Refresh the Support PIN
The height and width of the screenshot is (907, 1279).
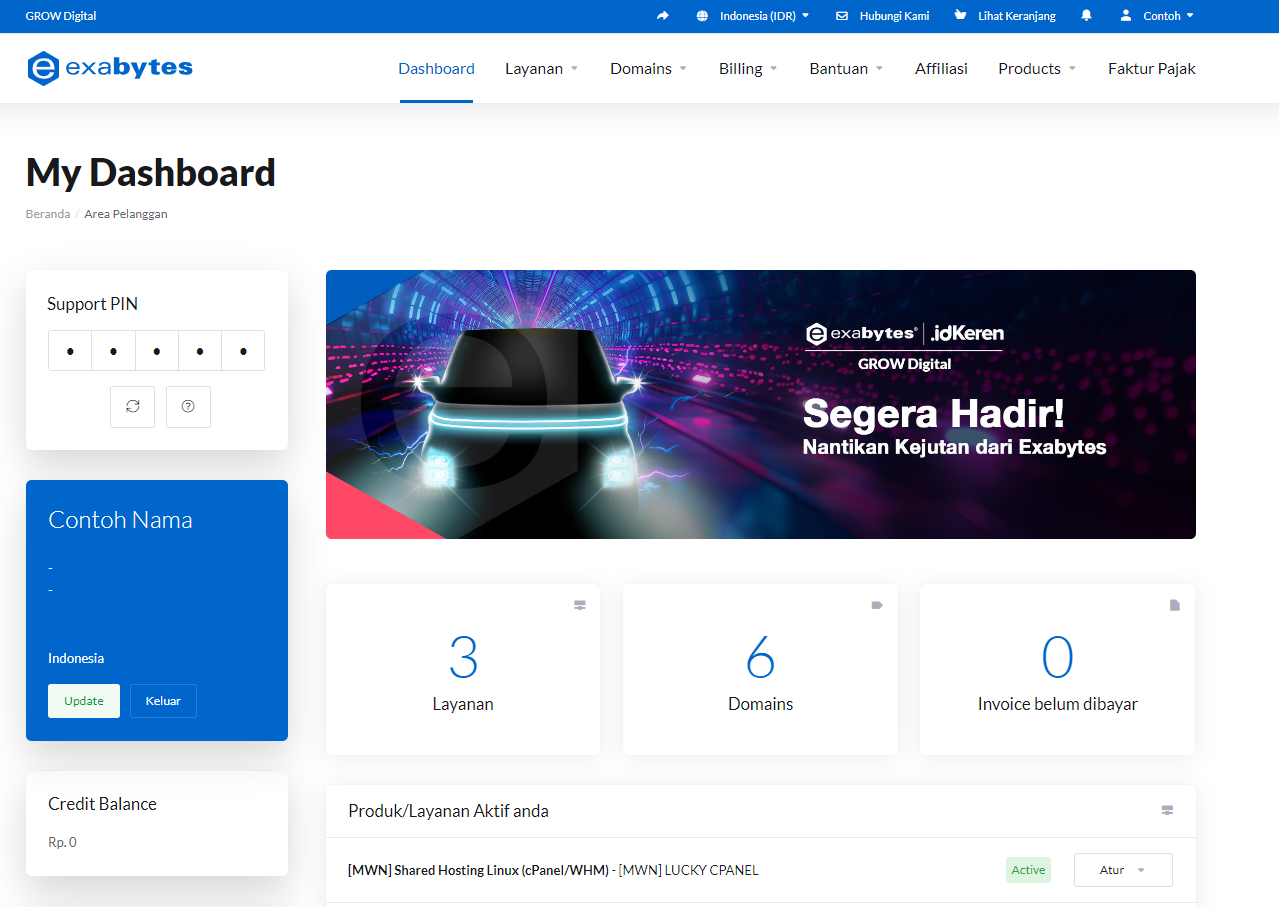132,406
